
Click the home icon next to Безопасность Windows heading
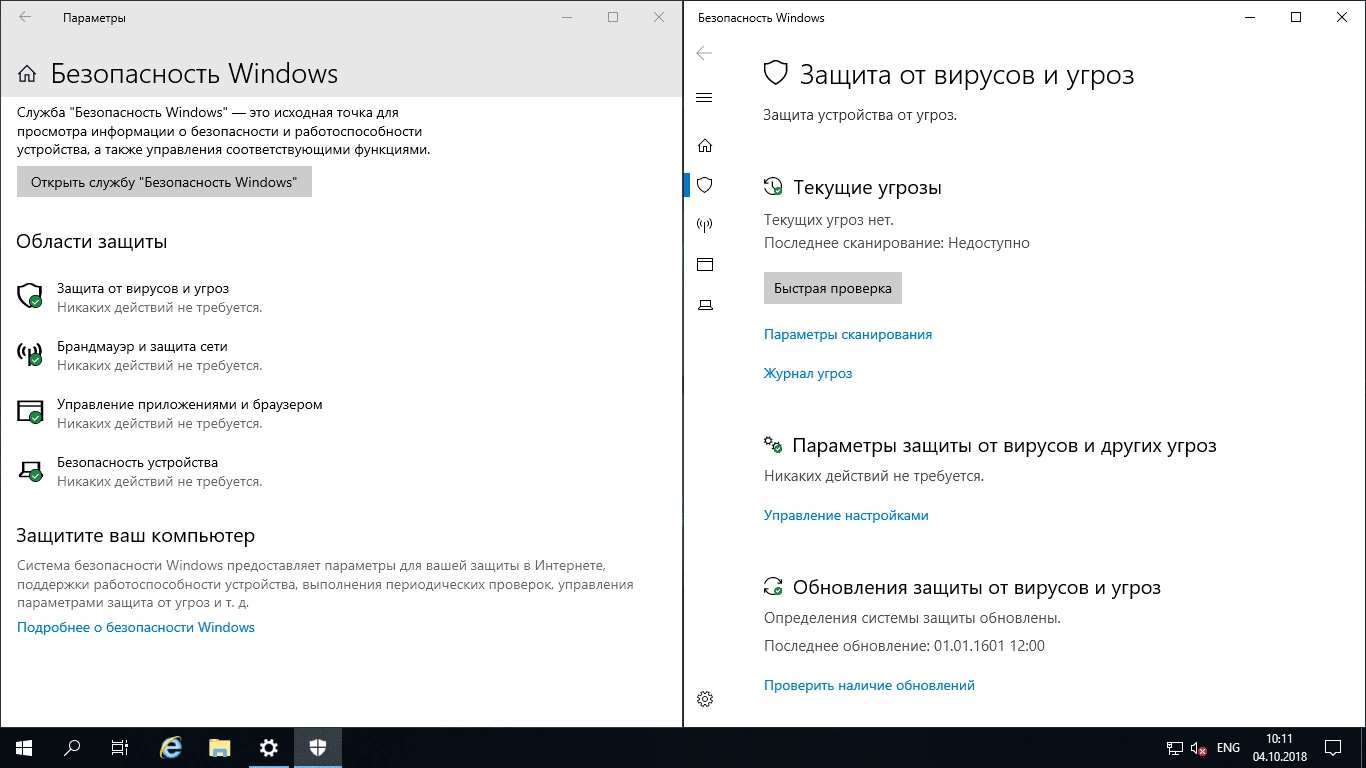pyautogui.click(x=28, y=74)
